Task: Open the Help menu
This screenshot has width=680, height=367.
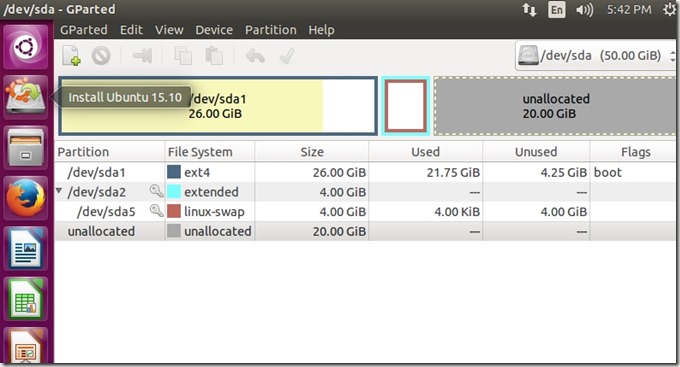Action: (321, 30)
